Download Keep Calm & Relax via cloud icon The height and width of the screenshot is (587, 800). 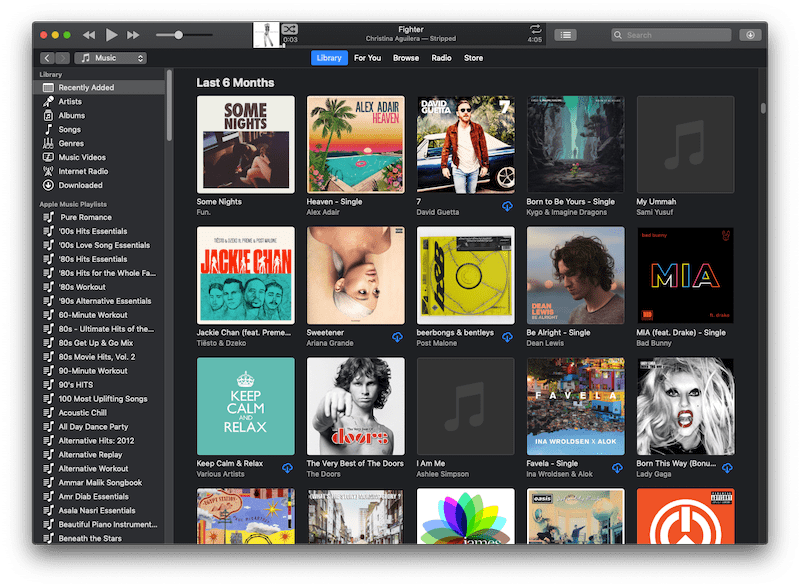tap(288, 468)
